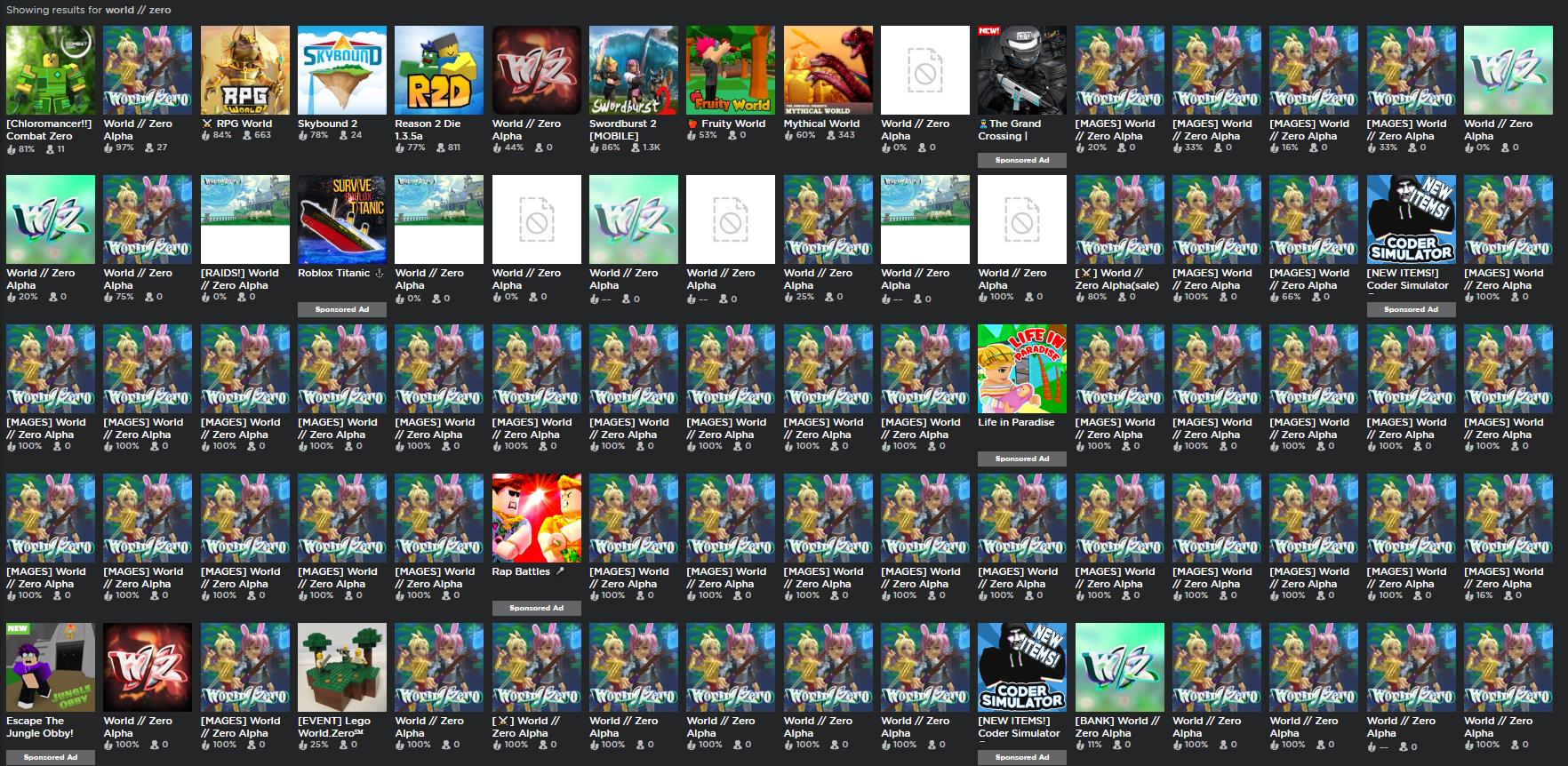Click the thumbs-up icon under Reason 2 Die
The image size is (1568, 766).
point(399,148)
